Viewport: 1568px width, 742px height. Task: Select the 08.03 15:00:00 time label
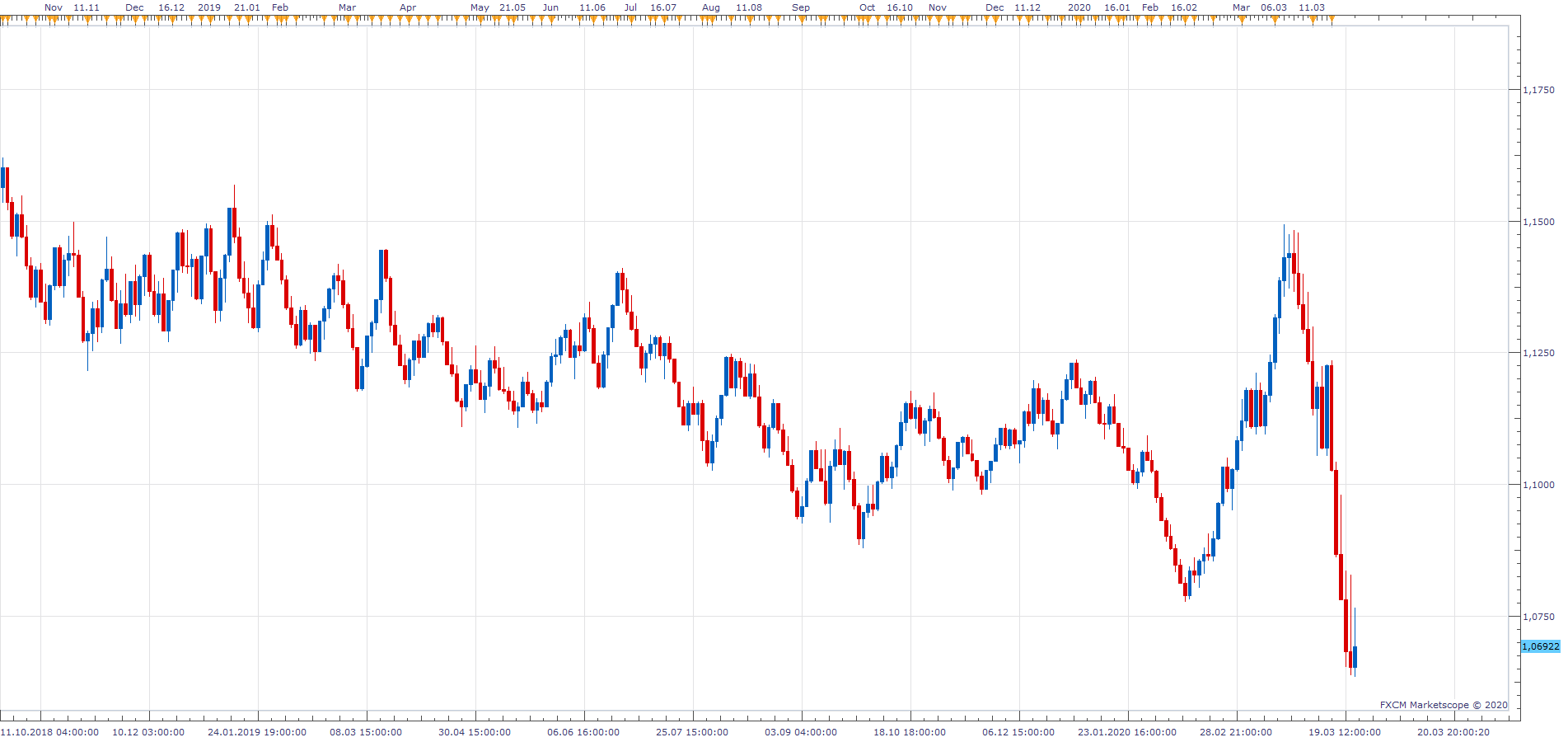[x=366, y=732]
